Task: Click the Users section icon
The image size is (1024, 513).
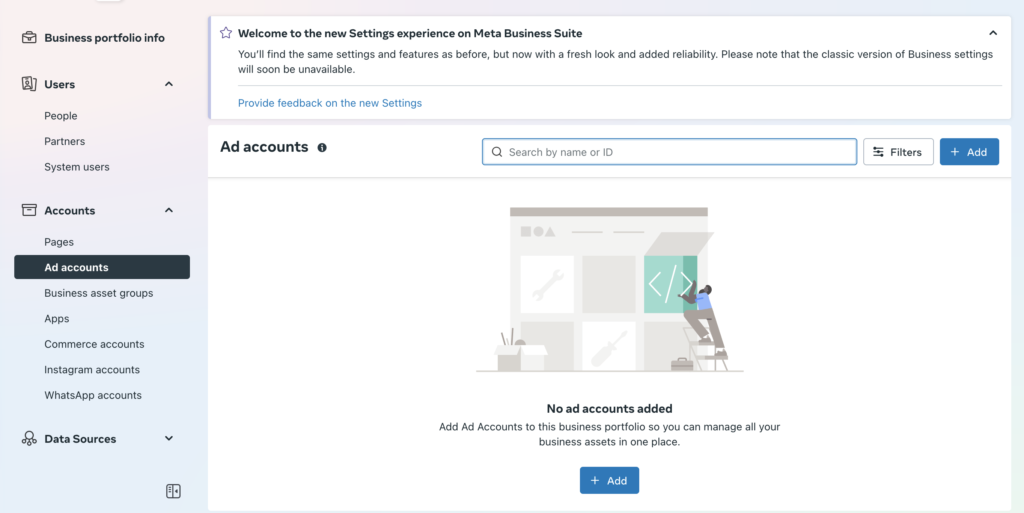Action: pos(29,84)
